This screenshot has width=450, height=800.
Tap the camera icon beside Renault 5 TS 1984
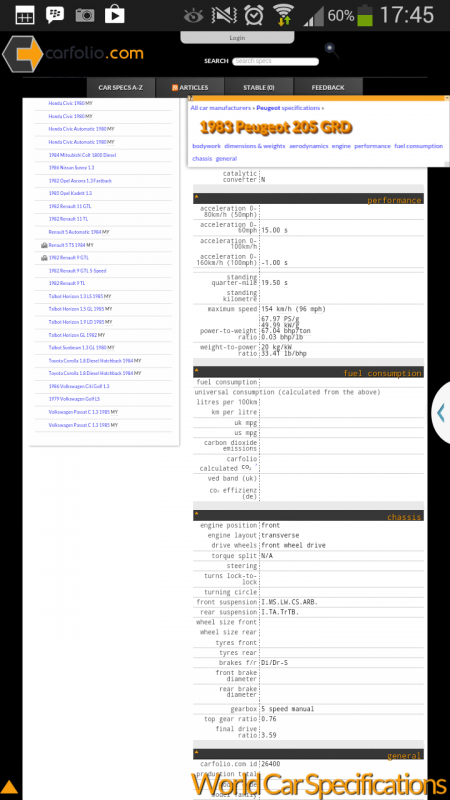[44, 245]
